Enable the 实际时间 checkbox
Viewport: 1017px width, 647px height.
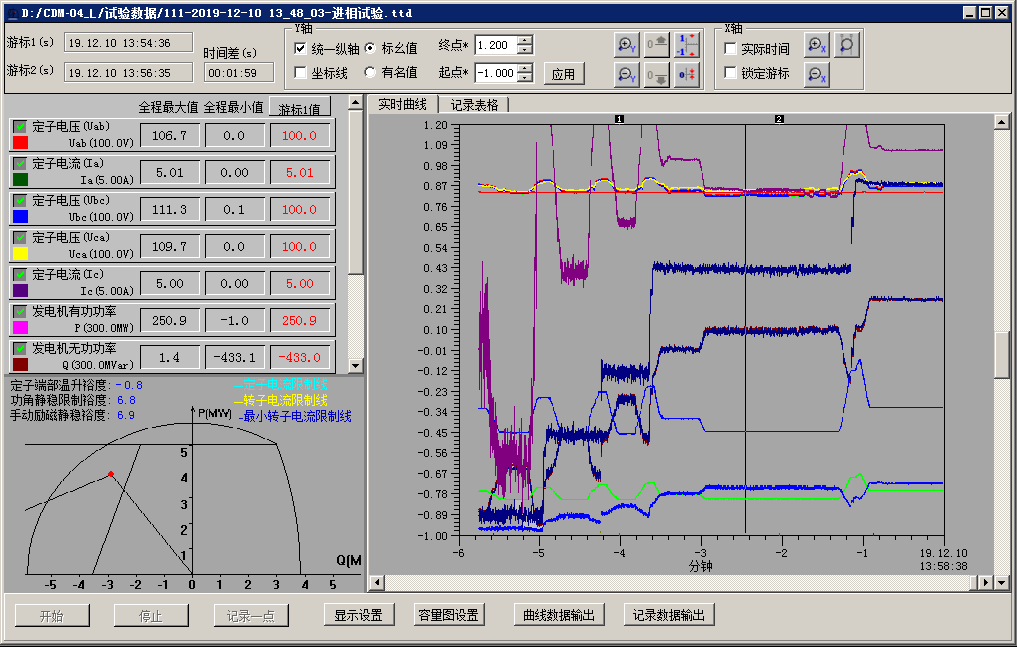pyautogui.click(x=731, y=49)
